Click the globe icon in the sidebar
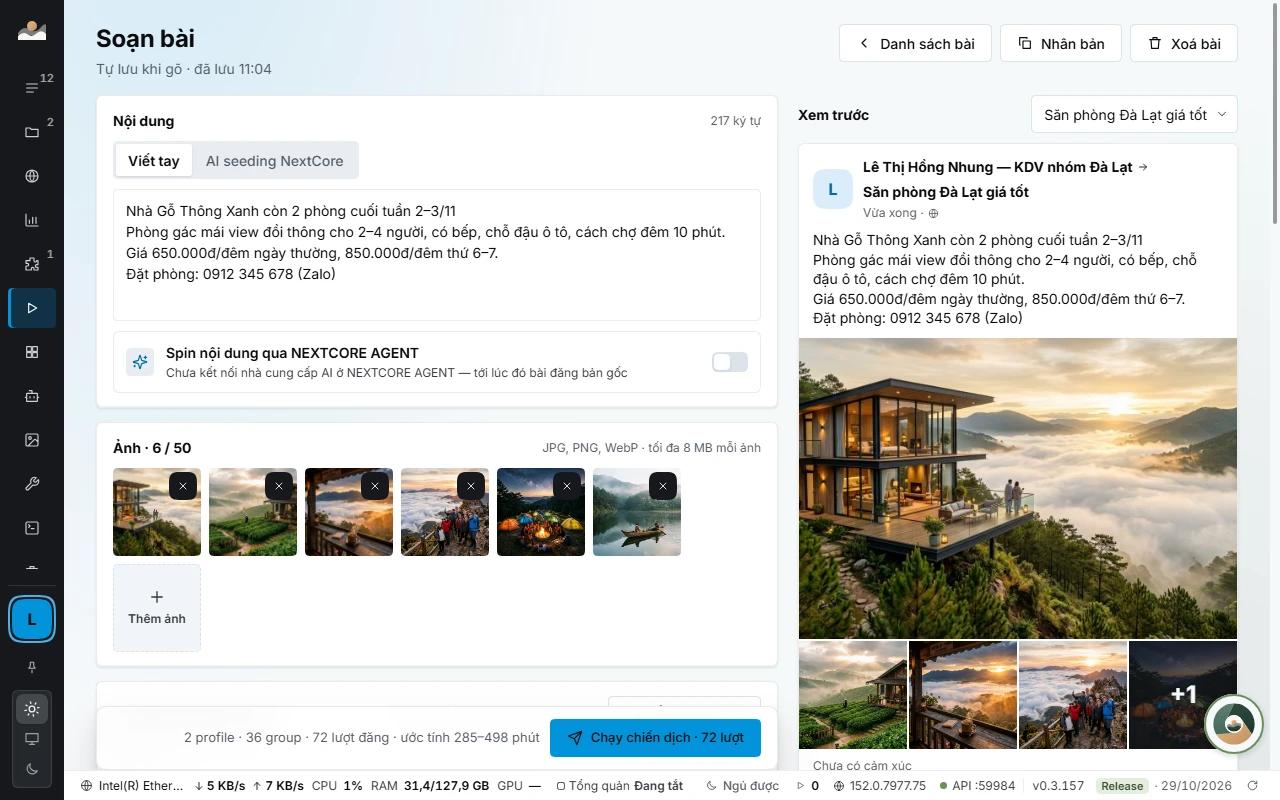The width and height of the screenshot is (1280, 800). (32, 176)
